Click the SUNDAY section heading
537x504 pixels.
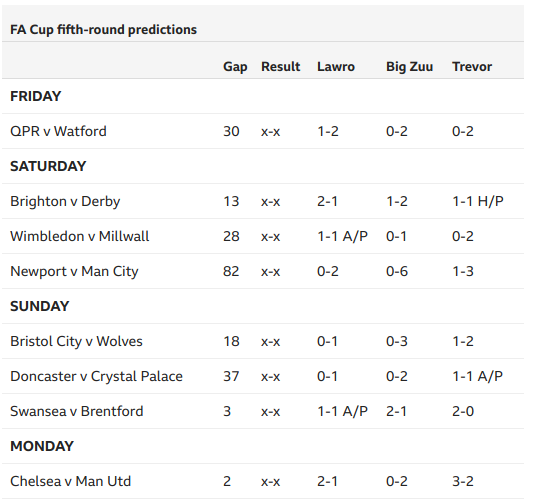pos(40,306)
